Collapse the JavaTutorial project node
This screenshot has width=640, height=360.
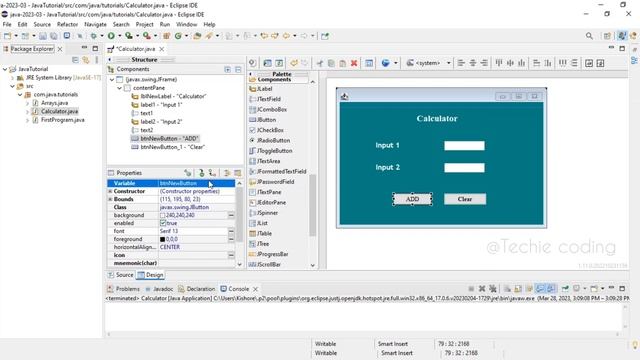coord(5,69)
